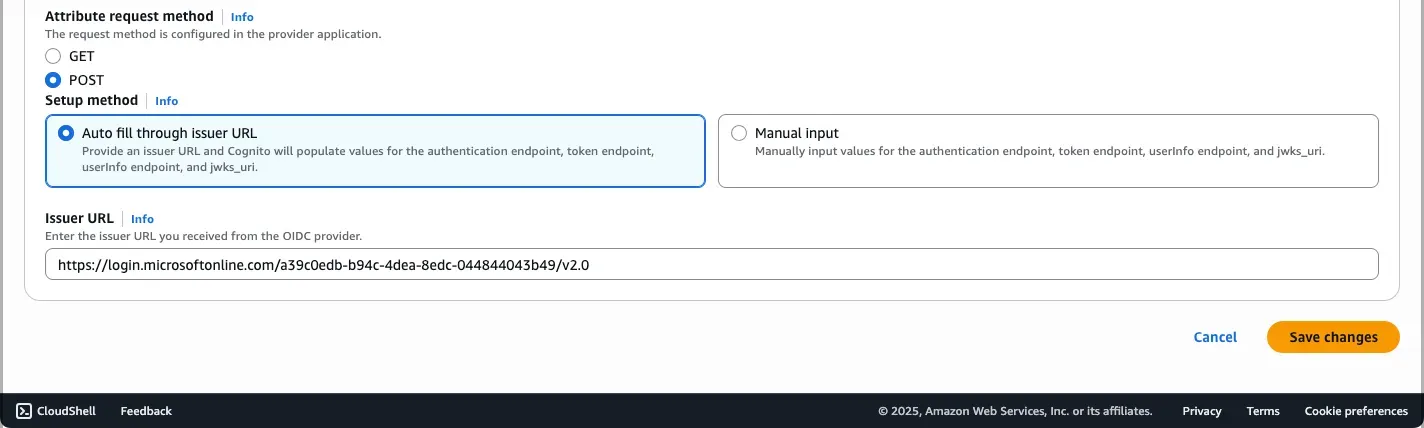Click the CloudShell text label
This screenshot has height=428, width=1424.
click(66, 411)
